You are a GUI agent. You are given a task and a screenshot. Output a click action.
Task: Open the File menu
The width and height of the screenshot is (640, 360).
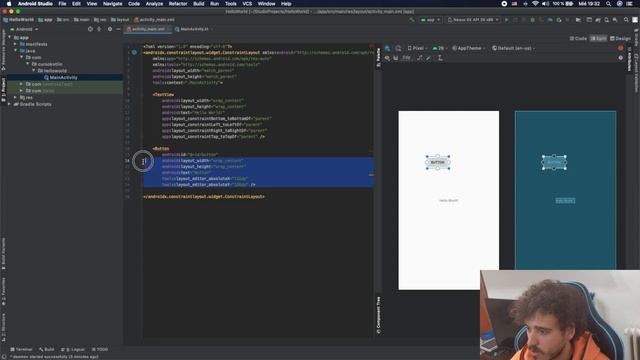62,4
